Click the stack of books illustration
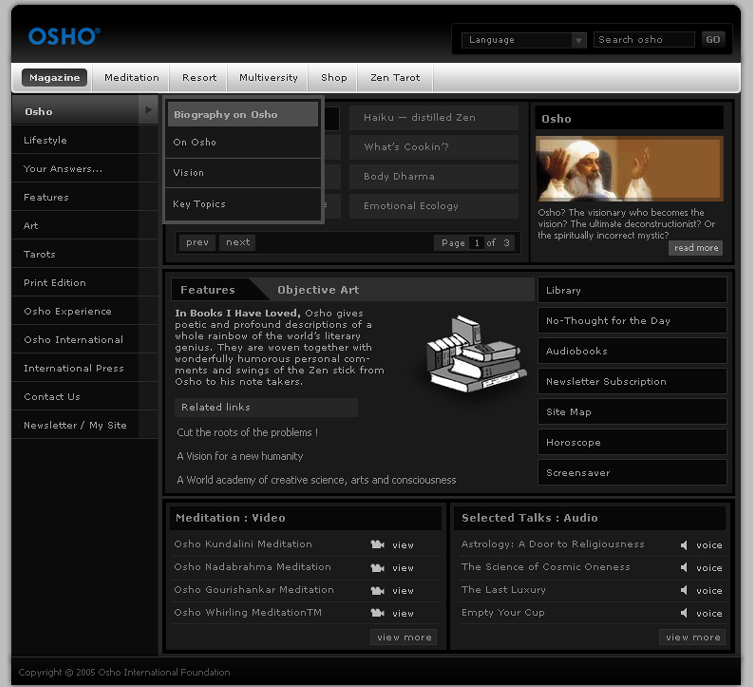The image size is (753, 687). coord(475,354)
